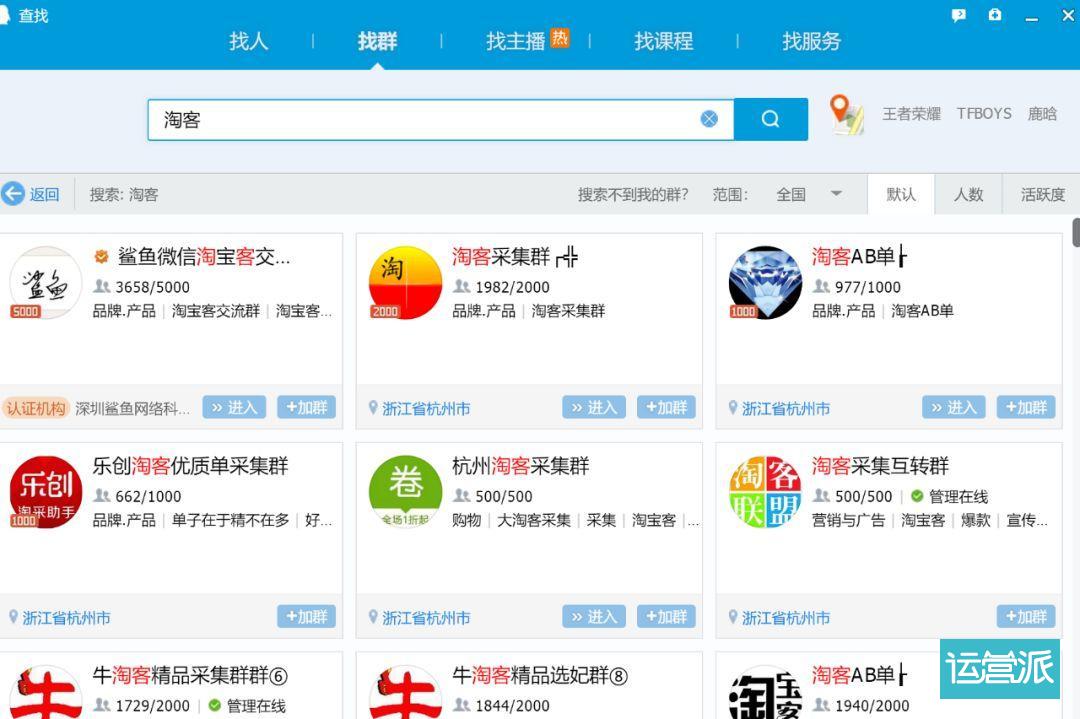The image size is (1080, 719).
Task: Click +加群 for 淘客采集群 1982/2000
Action: point(666,407)
